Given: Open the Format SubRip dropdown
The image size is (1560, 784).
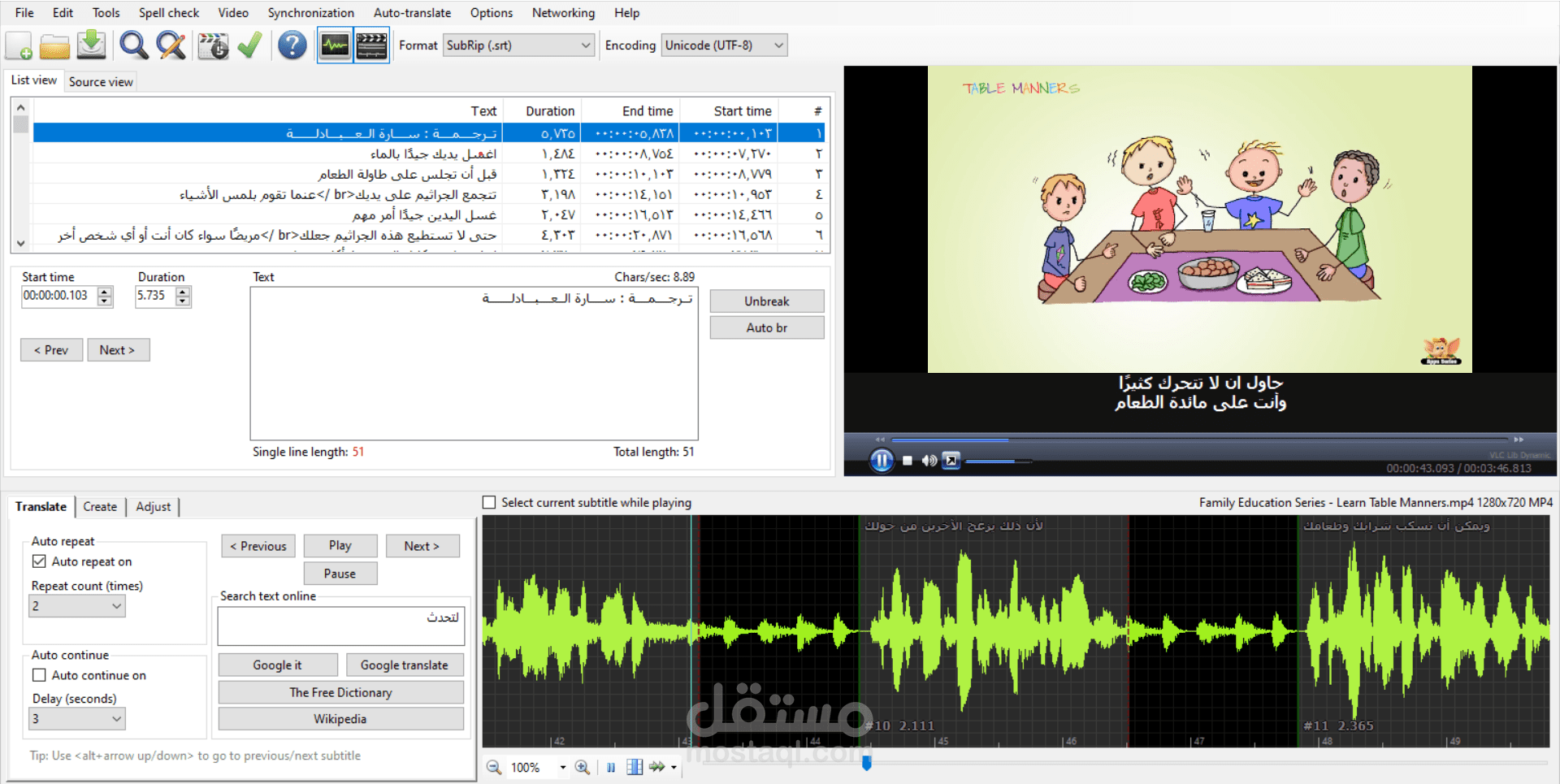Looking at the screenshot, I should pyautogui.click(x=518, y=45).
